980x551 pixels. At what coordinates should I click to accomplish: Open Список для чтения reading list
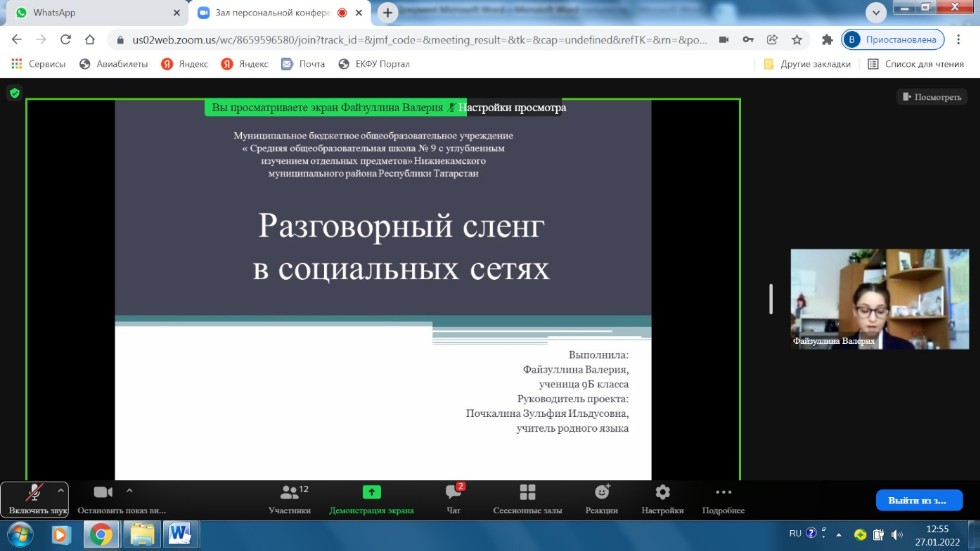coord(916,64)
